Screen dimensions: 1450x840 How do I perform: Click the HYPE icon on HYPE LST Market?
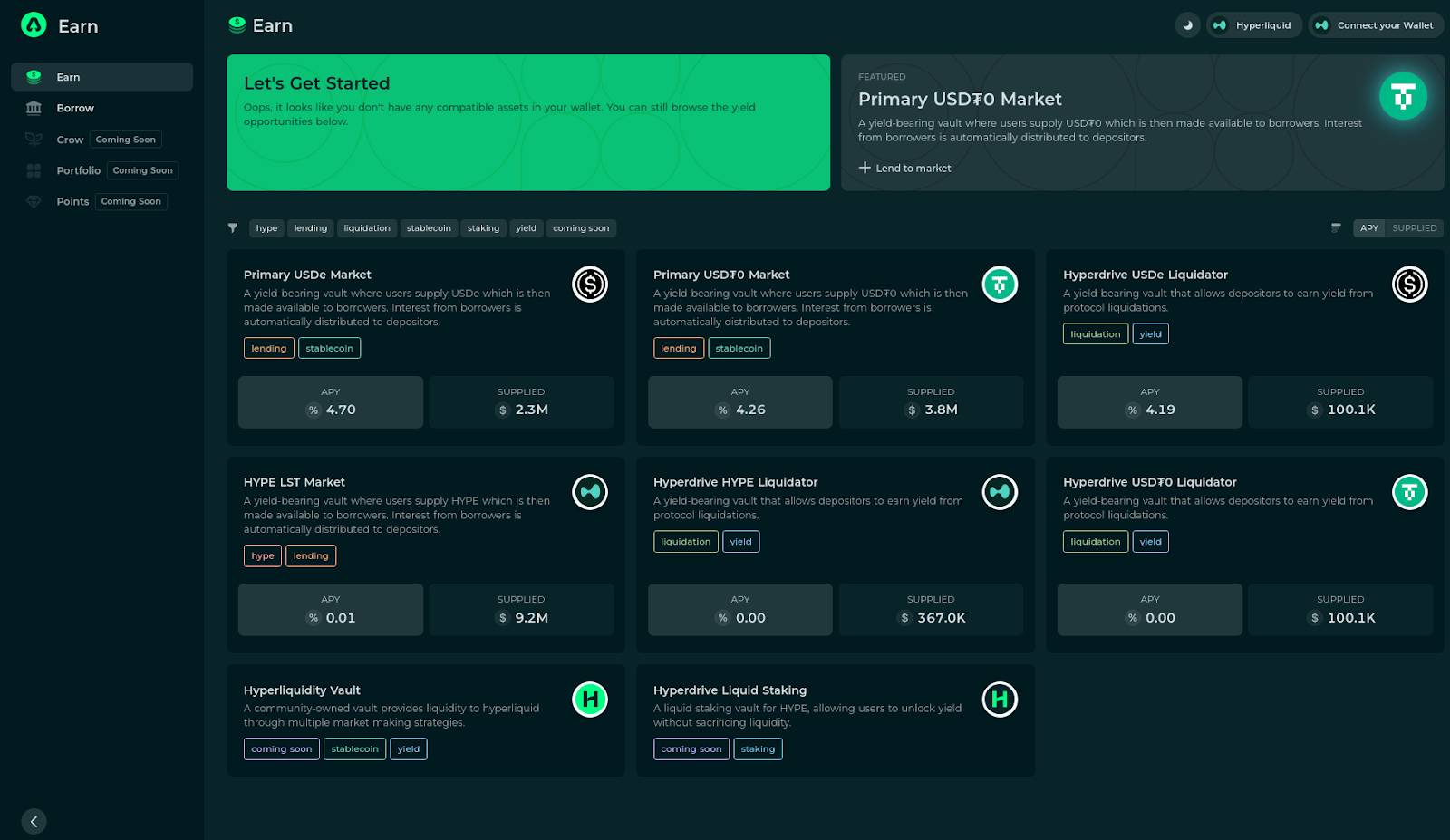pyautogui.click(x=590, y=492)
